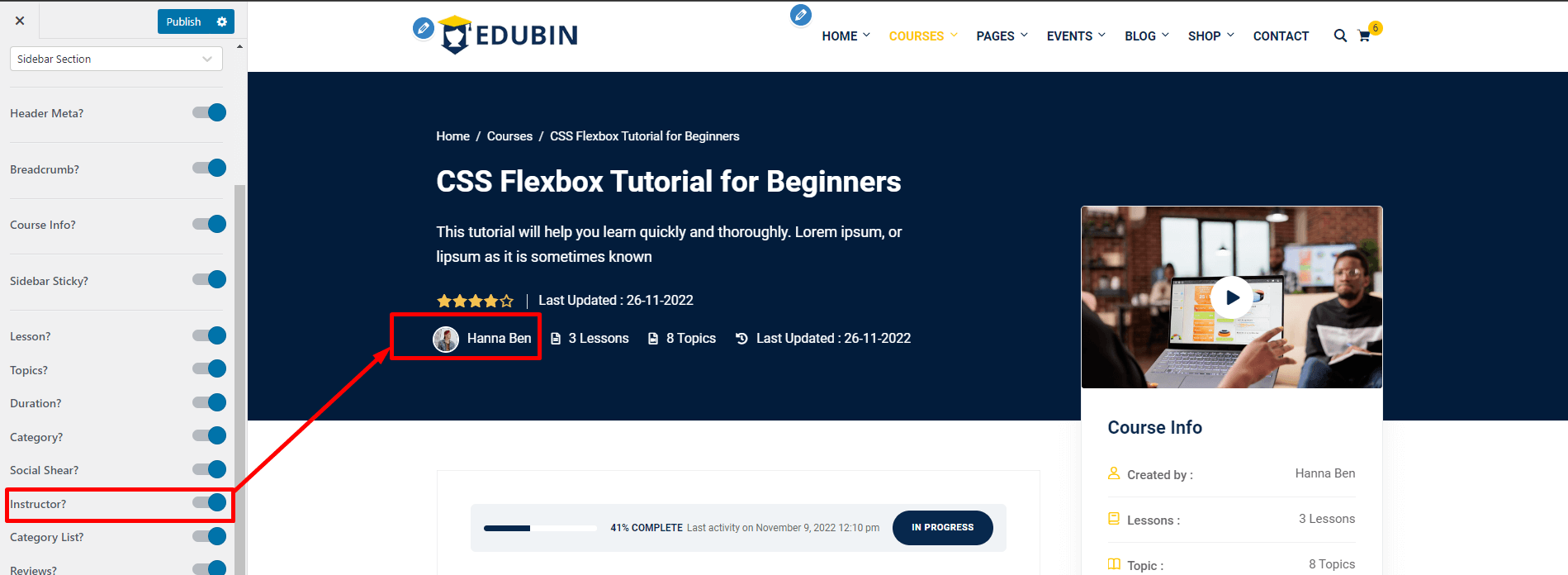
Task: Click the pencil edit icon above the navigation menu
Action: 800,15
